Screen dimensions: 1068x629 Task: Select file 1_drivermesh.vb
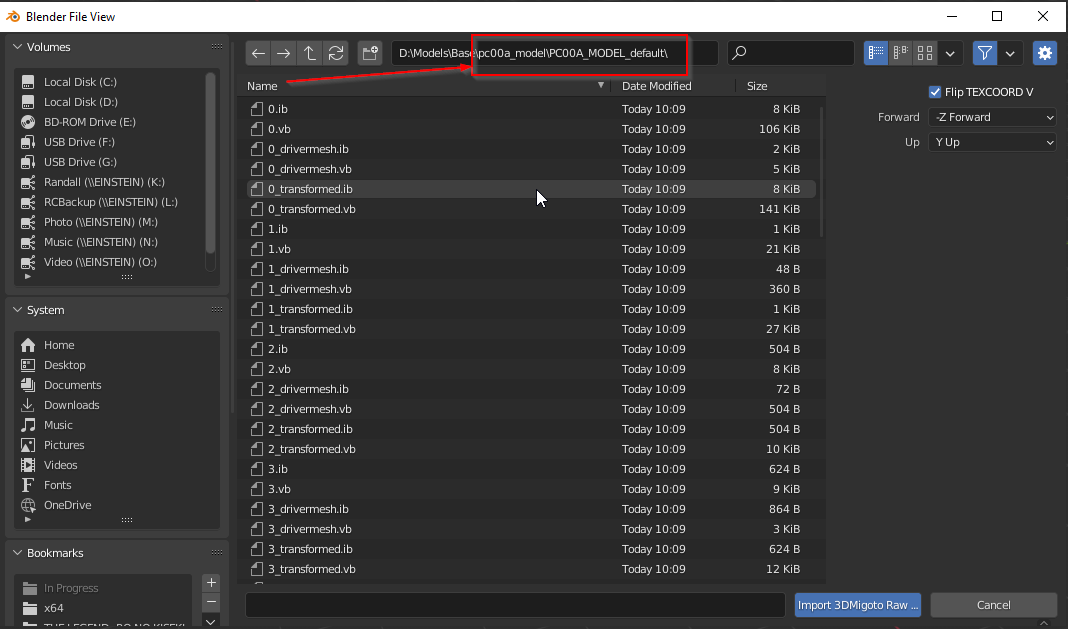pyautogui.click(x=531, y=289)
